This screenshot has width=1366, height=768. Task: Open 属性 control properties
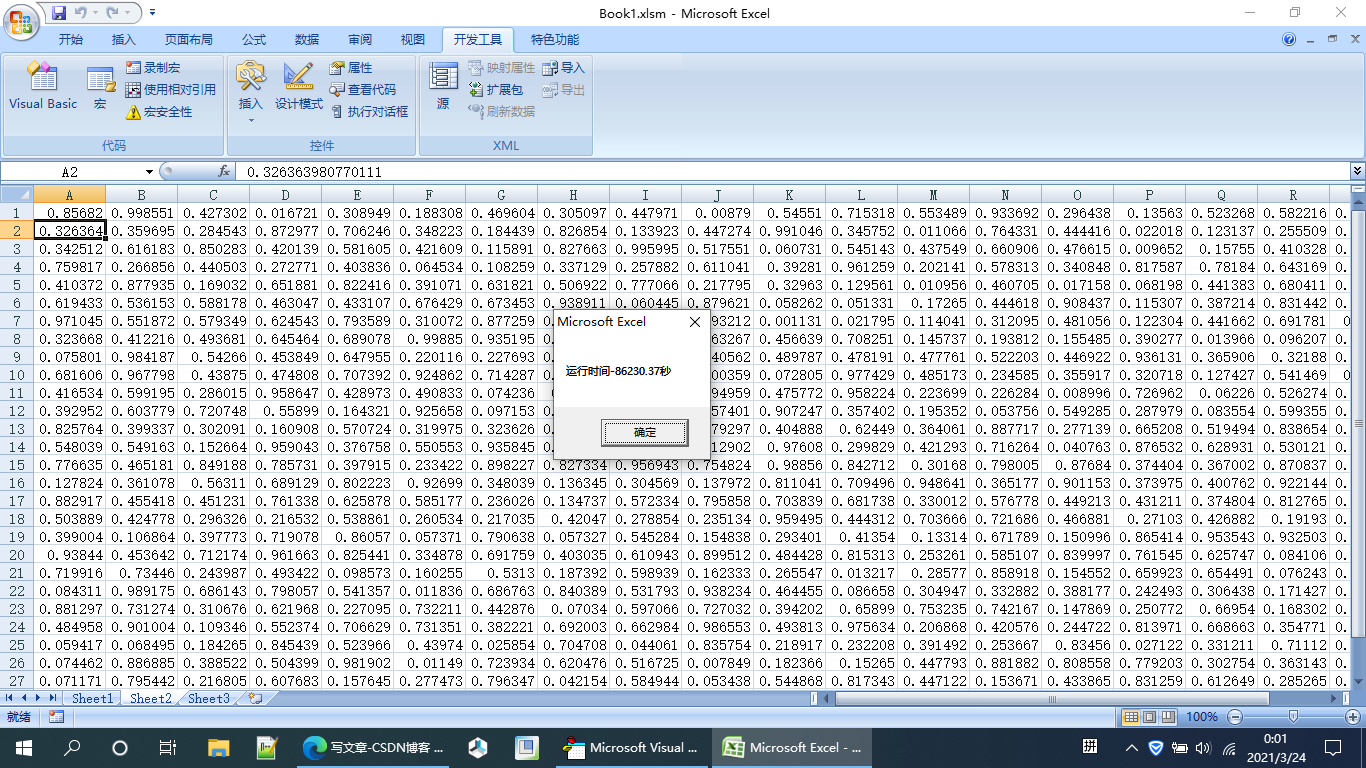[x=351, y=68]
